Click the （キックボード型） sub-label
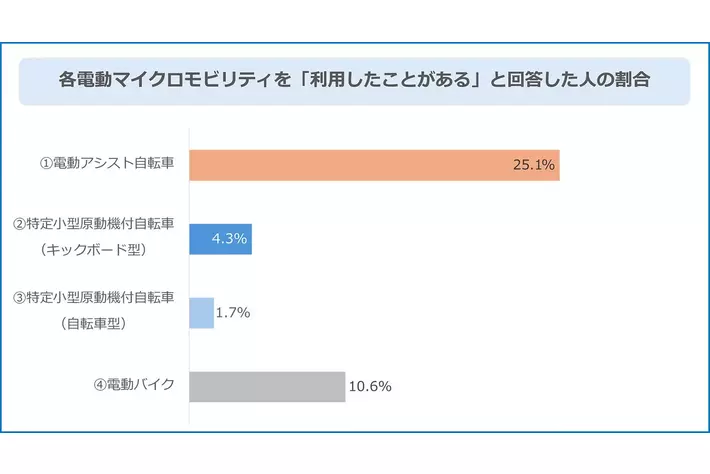Screen dimensions: 710x474 point(94,250)
